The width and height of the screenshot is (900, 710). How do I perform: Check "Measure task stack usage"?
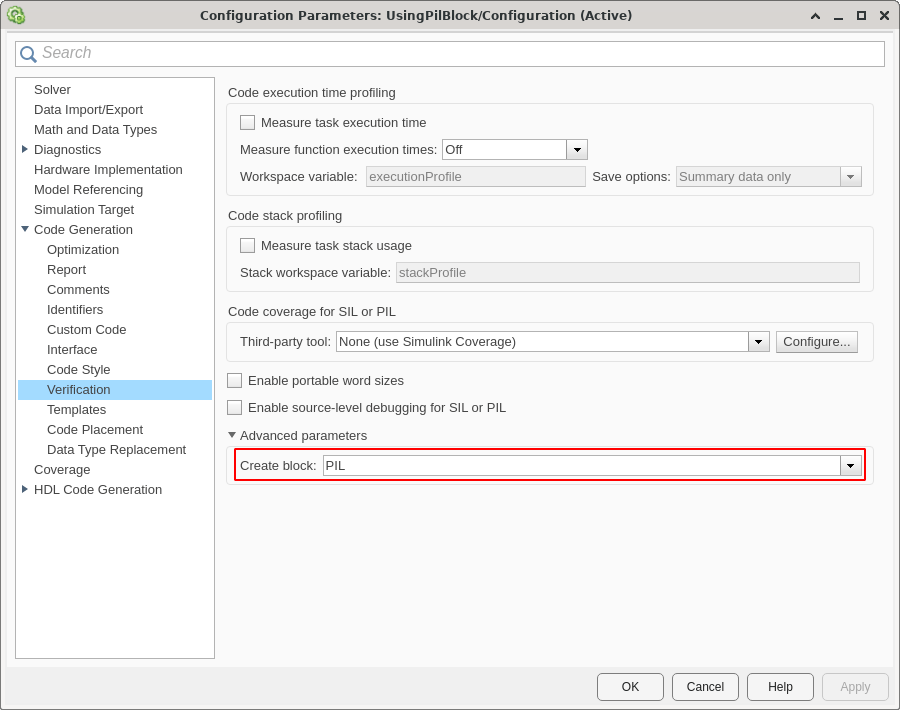click(247, 245)
